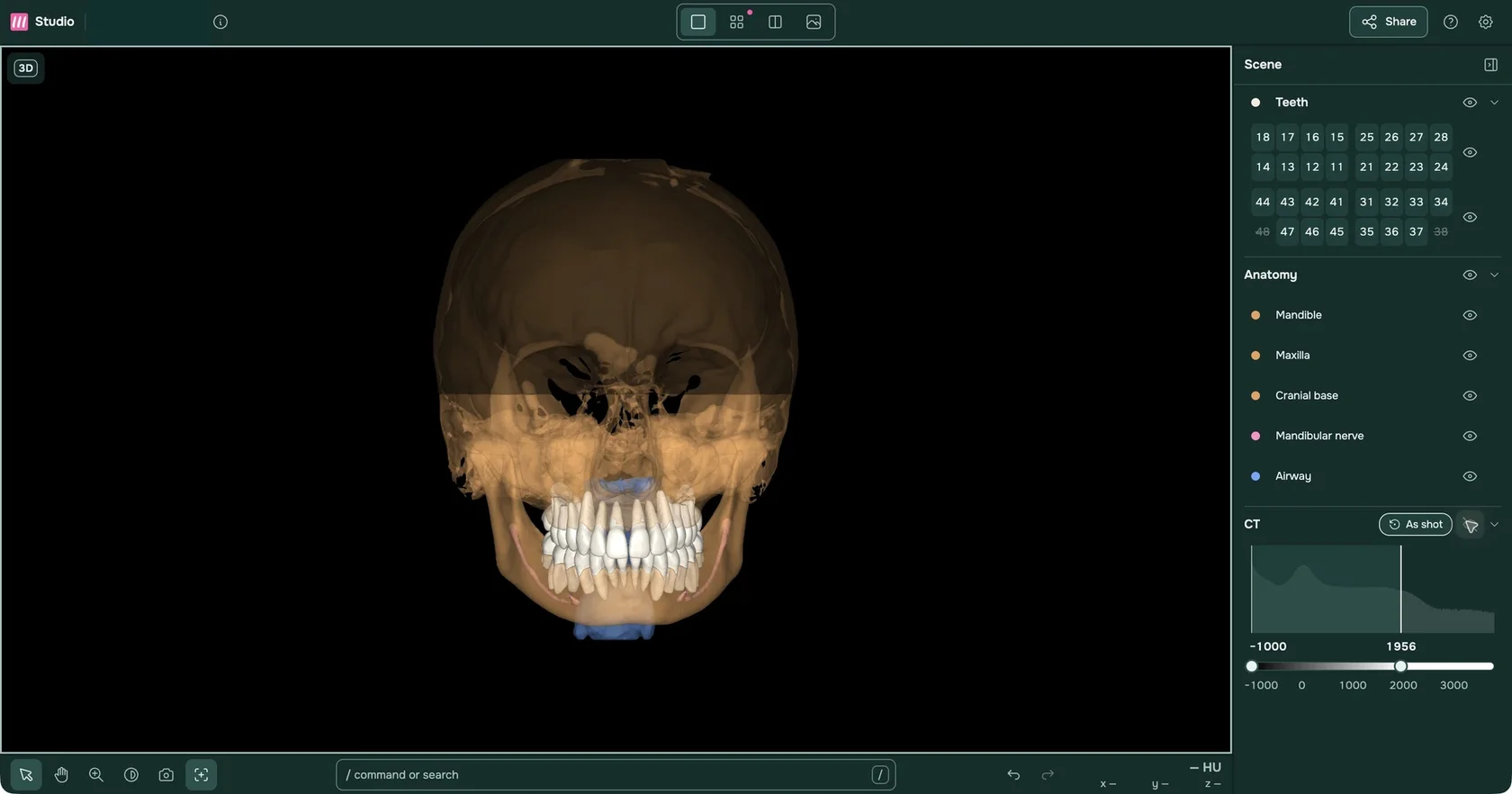The height and width of the screenshot is (794, 1512).
Task: Toggle lower teeth rows visibility eye
Action: [1470, 217]
